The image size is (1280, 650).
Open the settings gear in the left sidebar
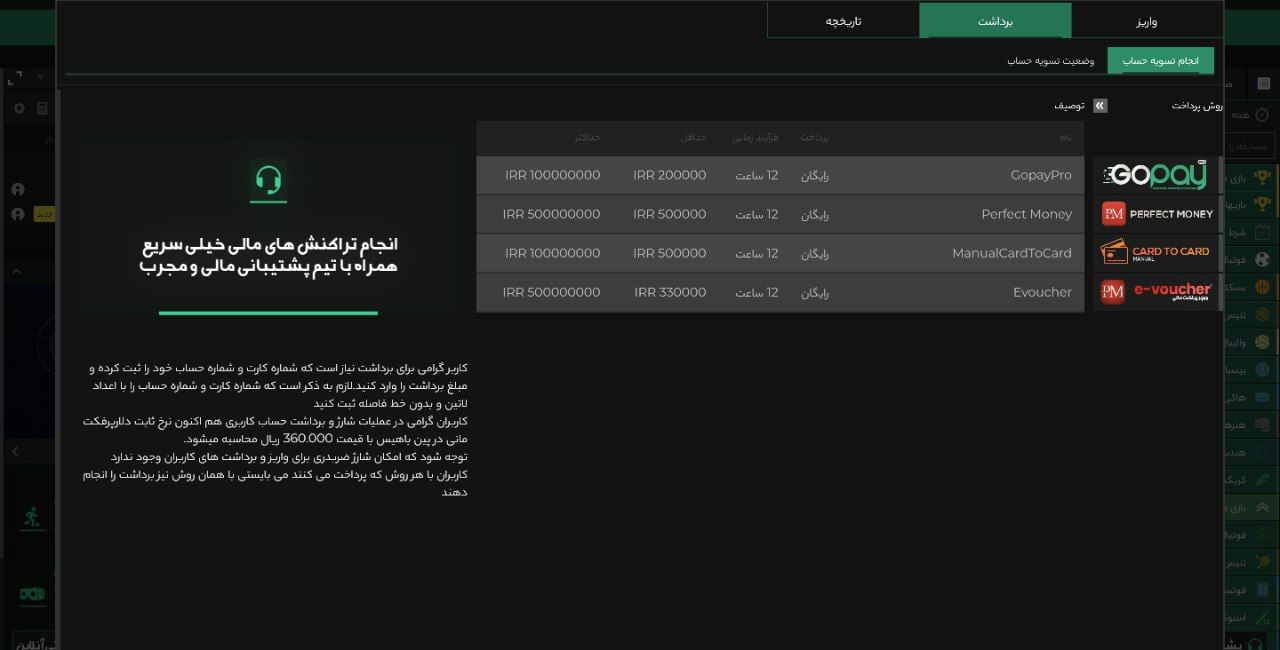[18, 108]
